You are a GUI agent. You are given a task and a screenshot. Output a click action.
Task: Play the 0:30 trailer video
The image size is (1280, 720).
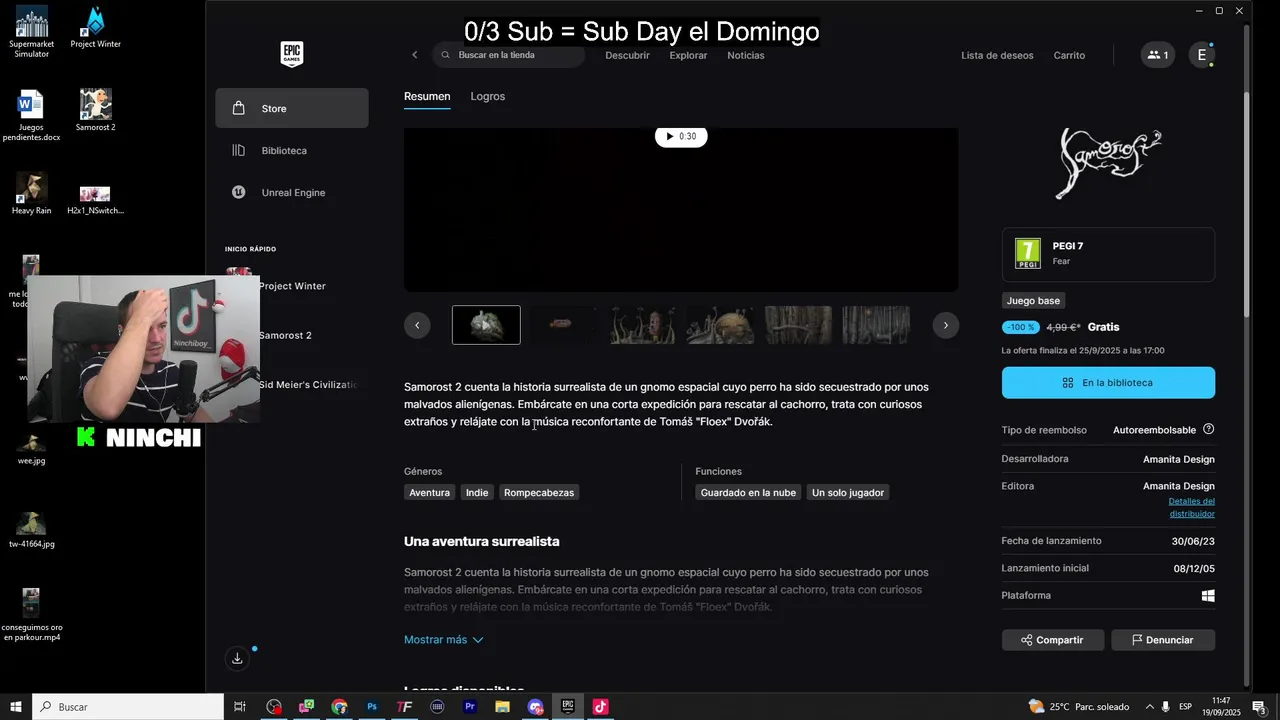(x=681, y=136)
